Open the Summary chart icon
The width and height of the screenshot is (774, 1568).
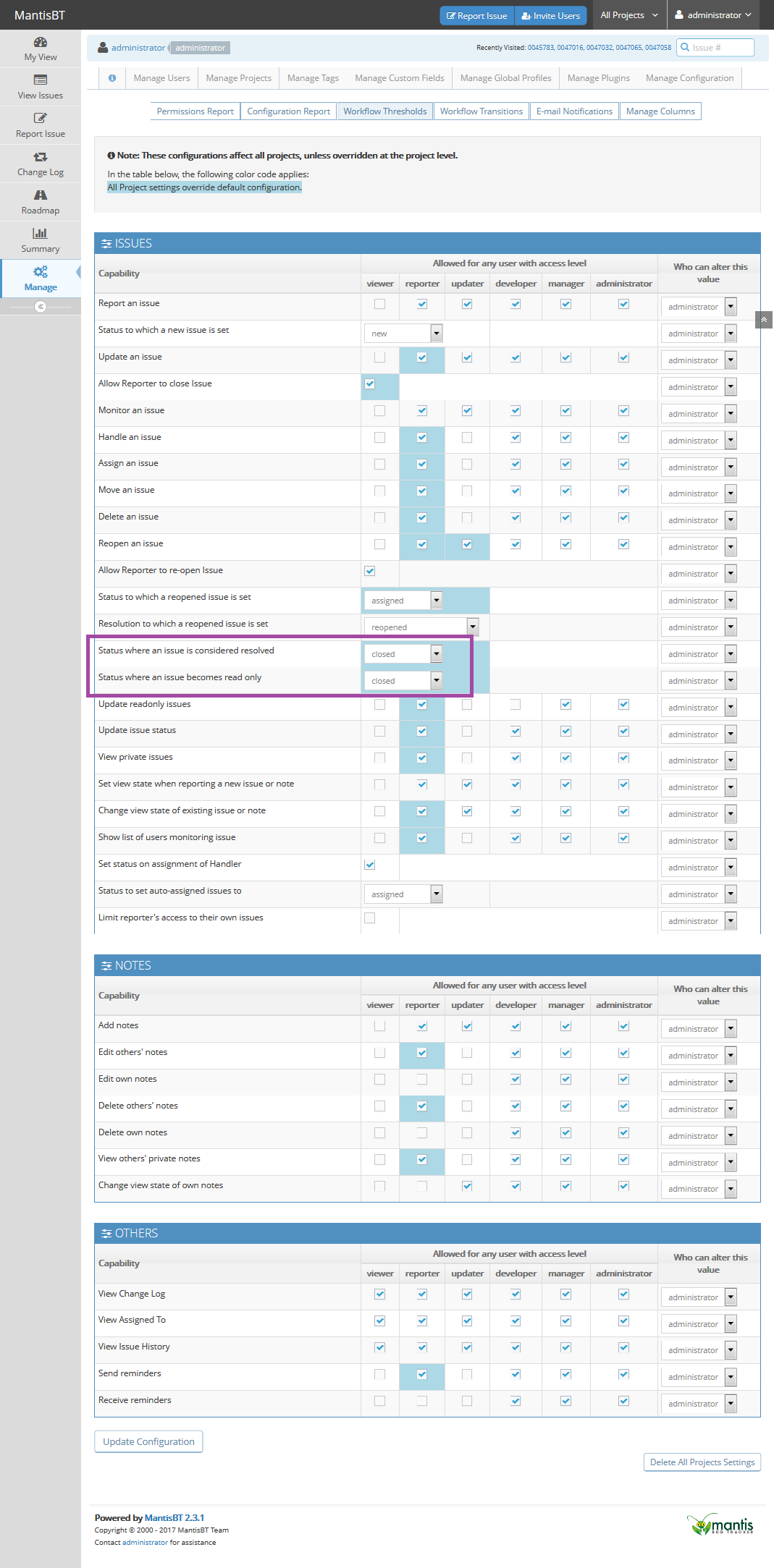(x=41, y=234)
